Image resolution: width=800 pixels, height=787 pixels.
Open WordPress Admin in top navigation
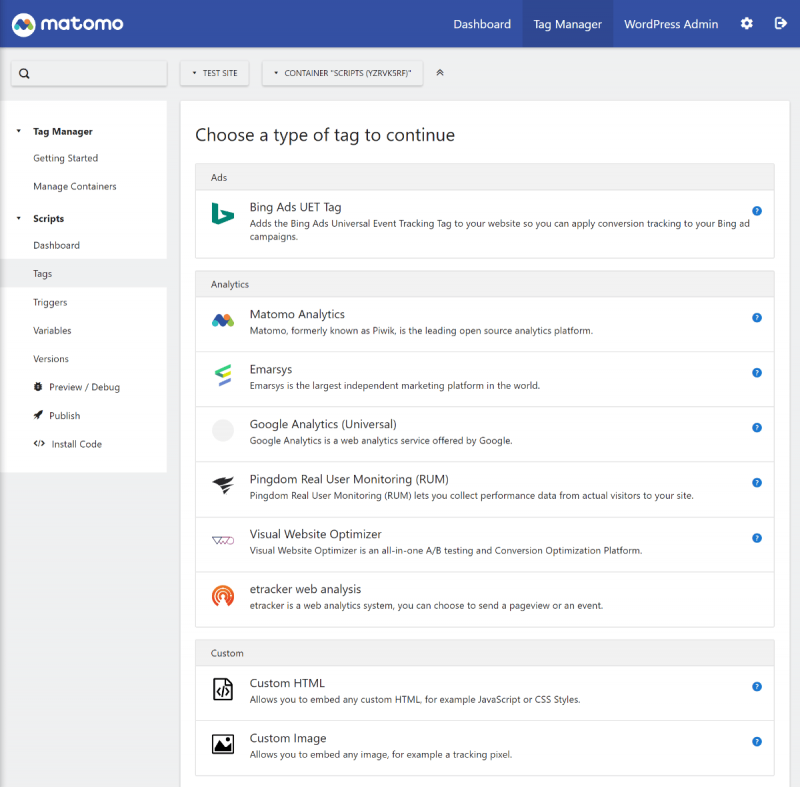pos(671,24)
